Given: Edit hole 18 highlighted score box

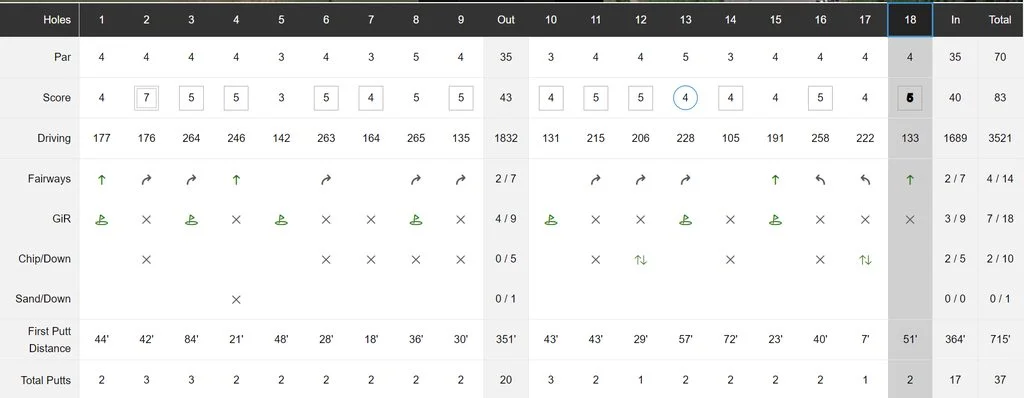Looking at the screenshot, I should [910, 98].
